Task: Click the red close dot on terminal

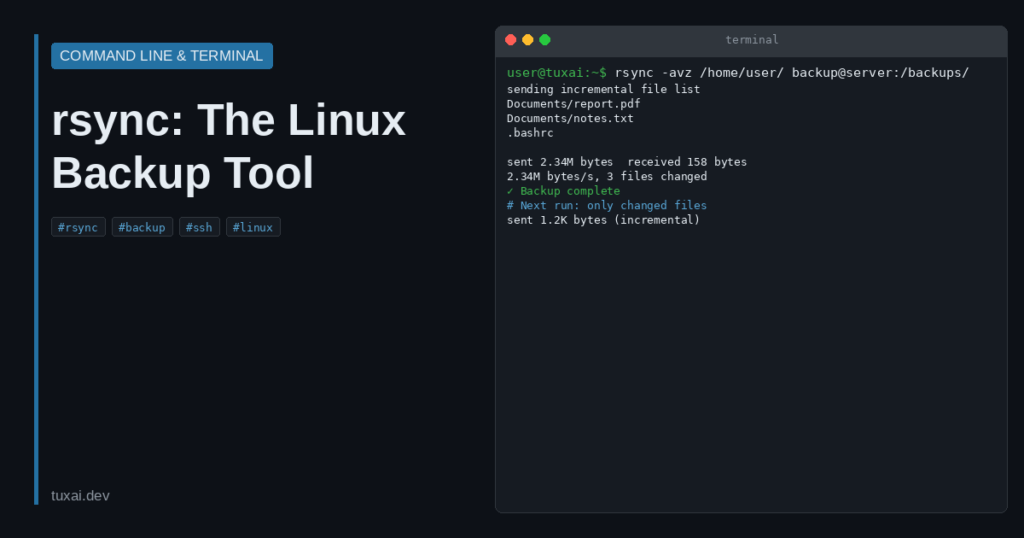Action: tap(511, 40)
